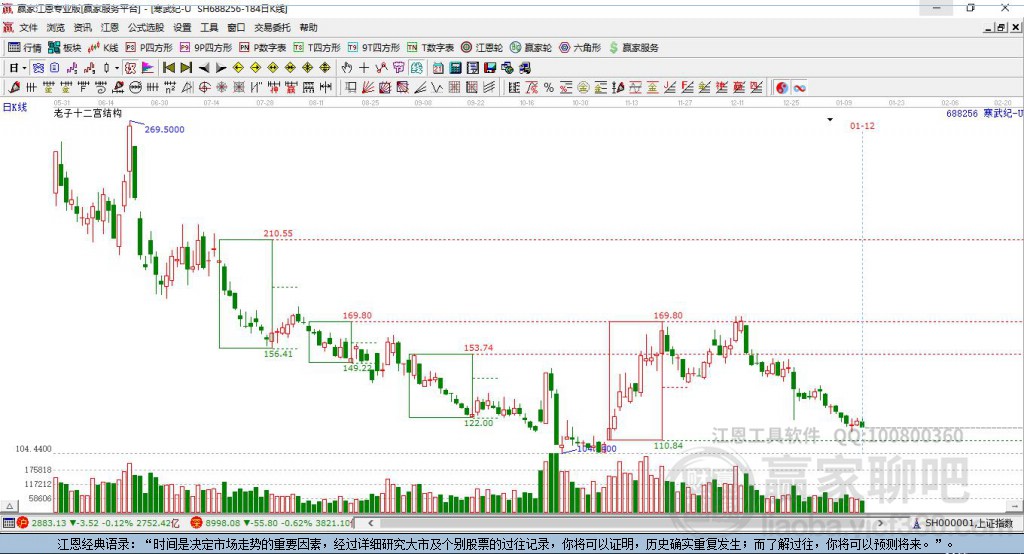Open the 江恩 menu
Screen dimensions: 1024x554
[110, 27]
